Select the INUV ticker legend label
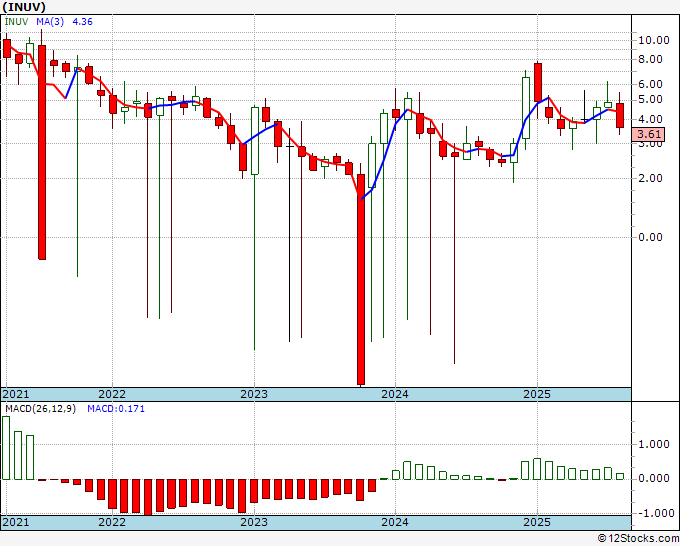 tap(17, 22)
